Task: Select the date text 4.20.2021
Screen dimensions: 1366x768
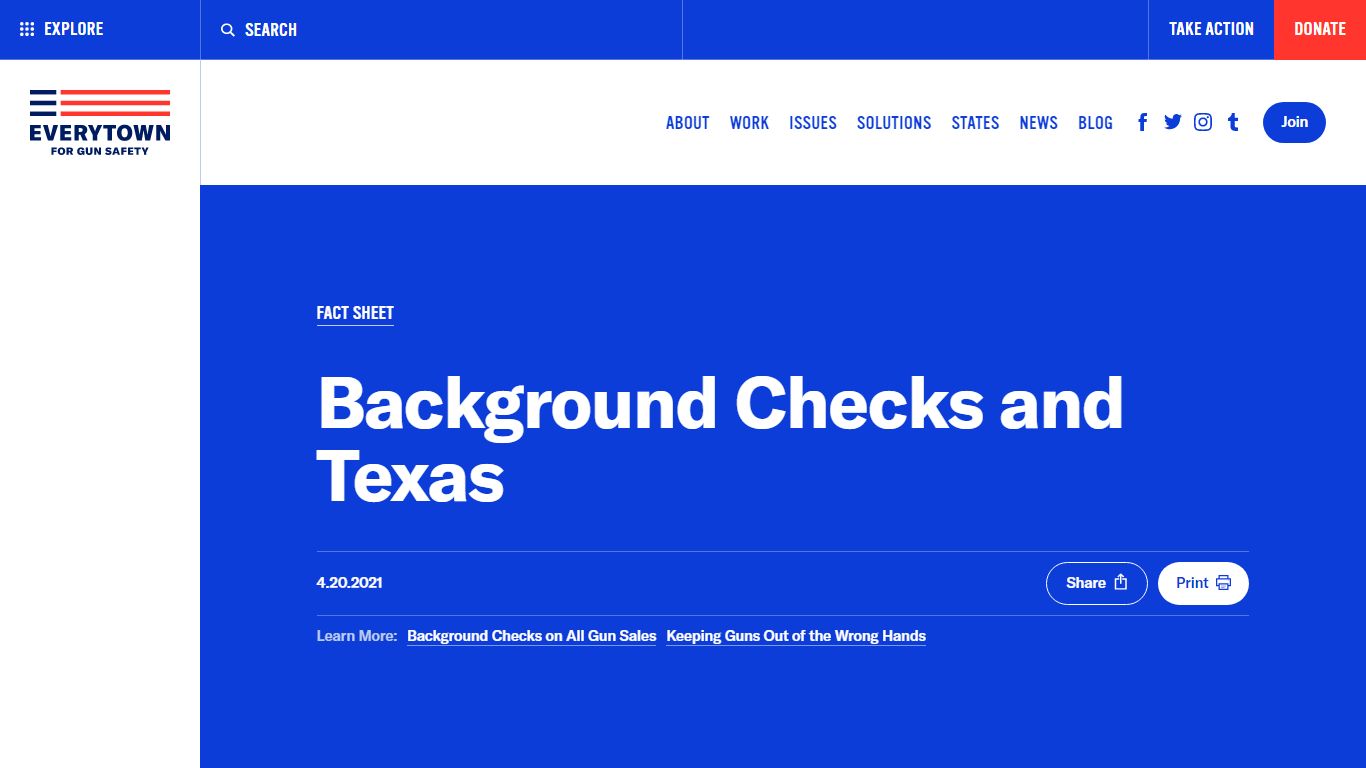Action: [x=350, y=583]
